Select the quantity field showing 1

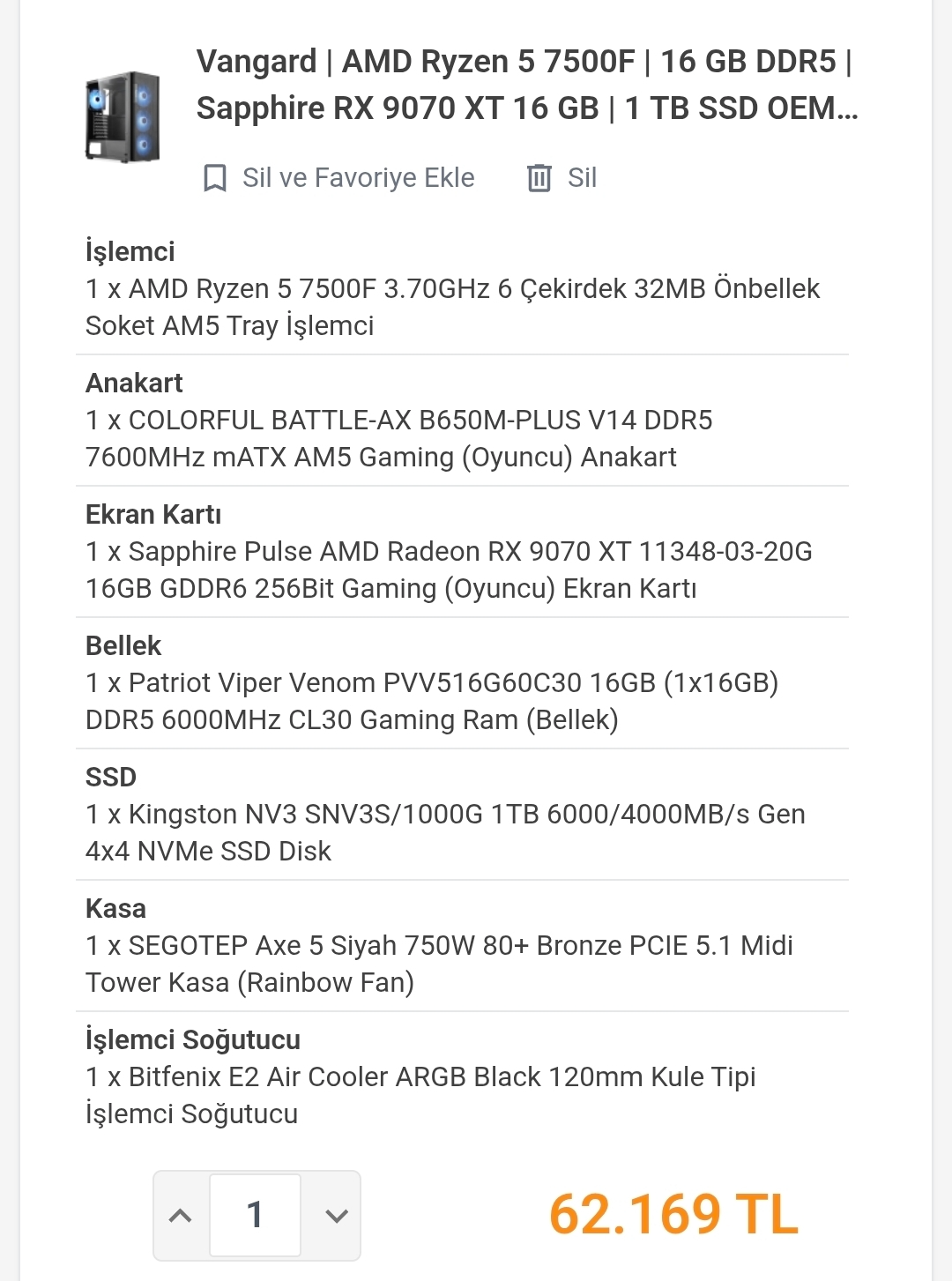[255, 1215]
